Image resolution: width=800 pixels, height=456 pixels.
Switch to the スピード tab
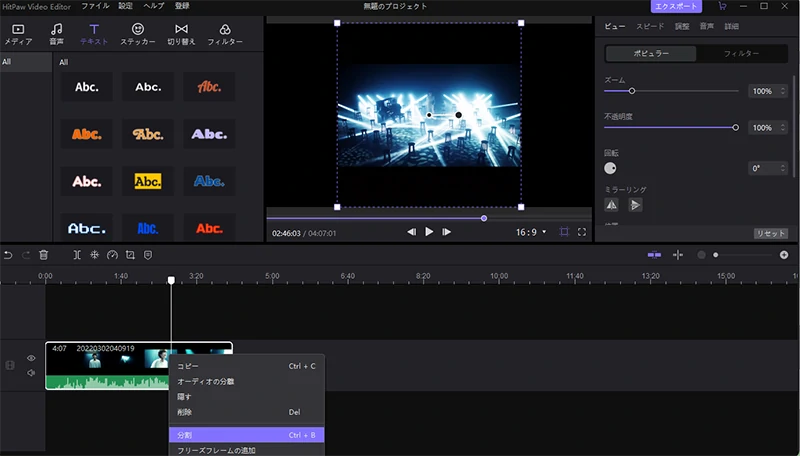click(x=650, y=27)
